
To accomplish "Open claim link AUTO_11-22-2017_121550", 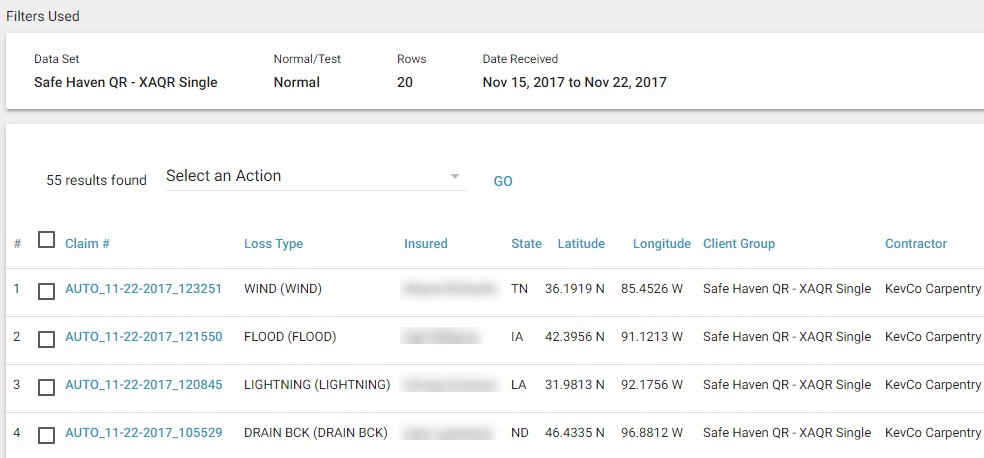I will click(143, 337).
